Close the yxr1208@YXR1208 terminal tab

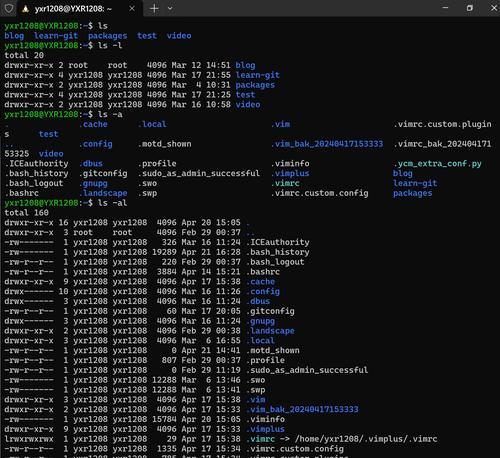pos(132,8)
